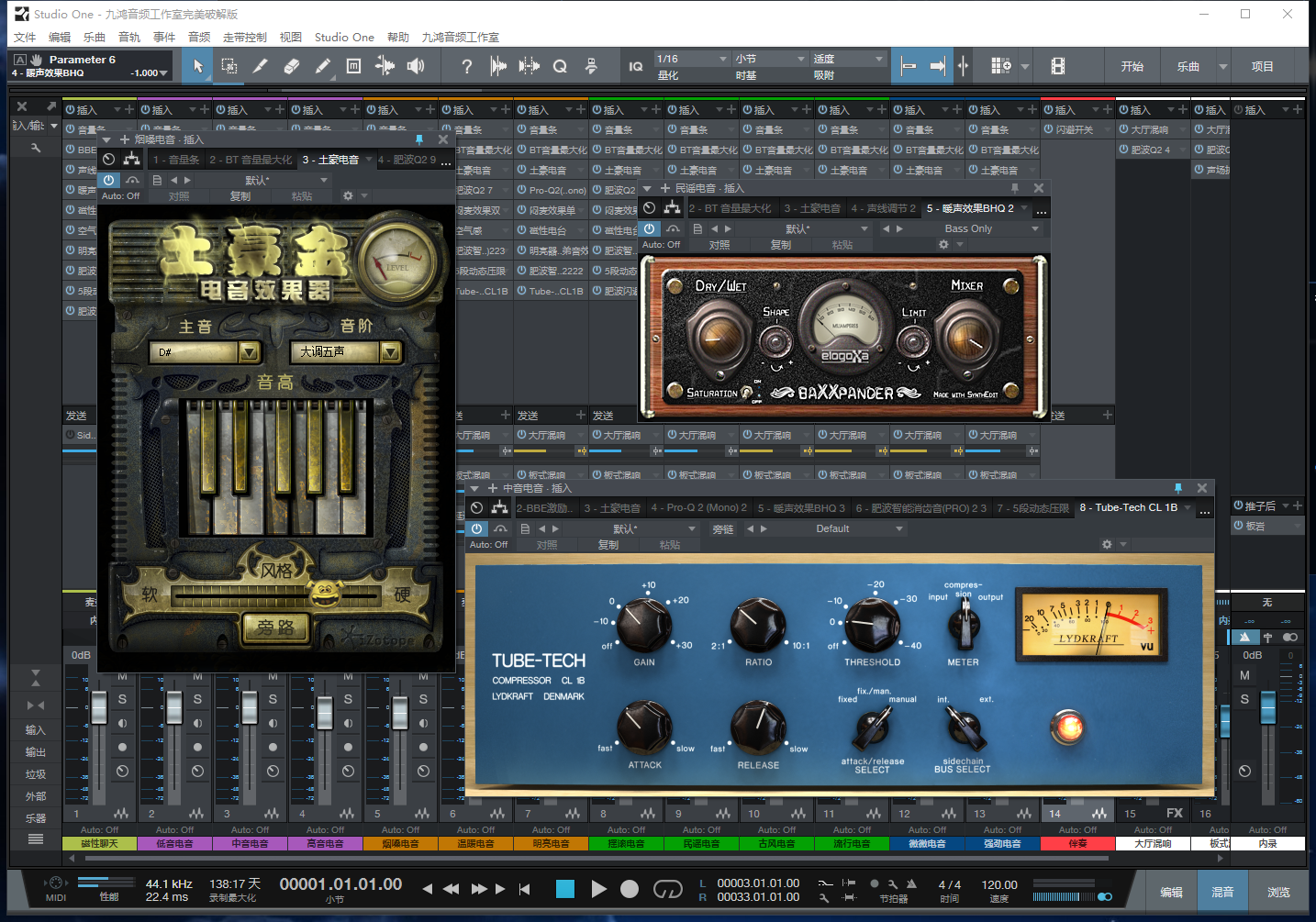This screenshot has width=1316, height=922.
Task: Toggle power of Tube-Tech CL 1B plugin
Action: [476, 528]
